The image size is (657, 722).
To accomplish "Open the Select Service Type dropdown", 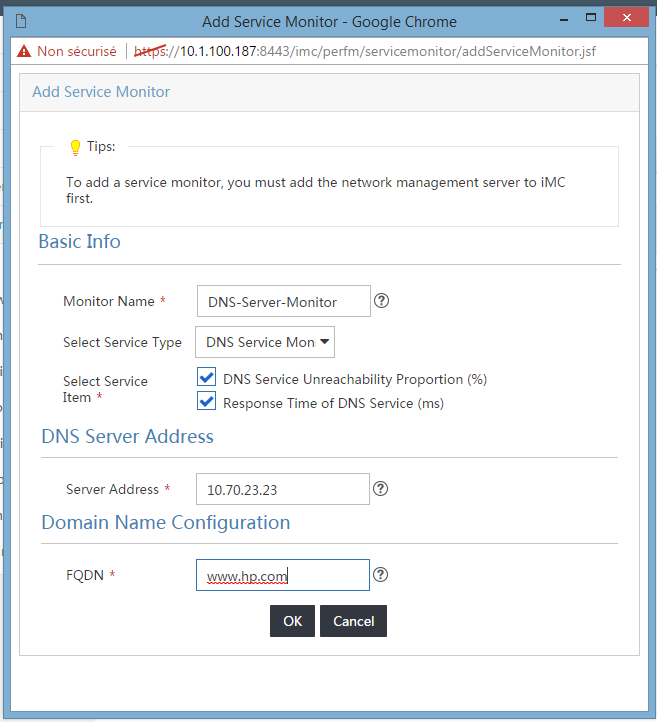I will 265,342.
